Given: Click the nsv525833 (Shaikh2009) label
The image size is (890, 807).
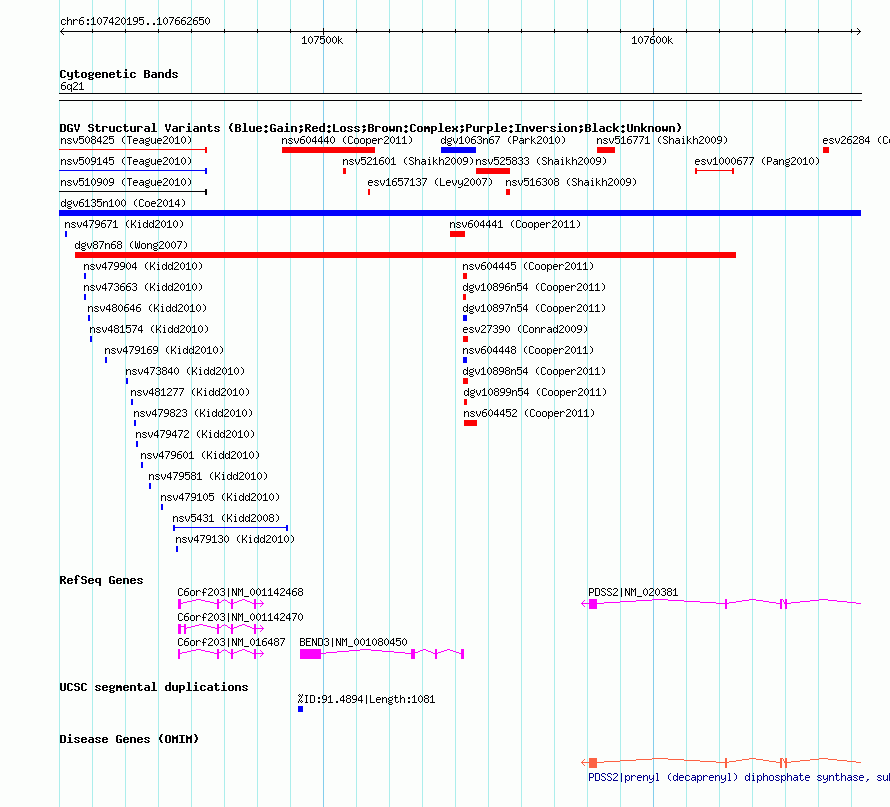Looking at the screenshot, I should (541, 161).
